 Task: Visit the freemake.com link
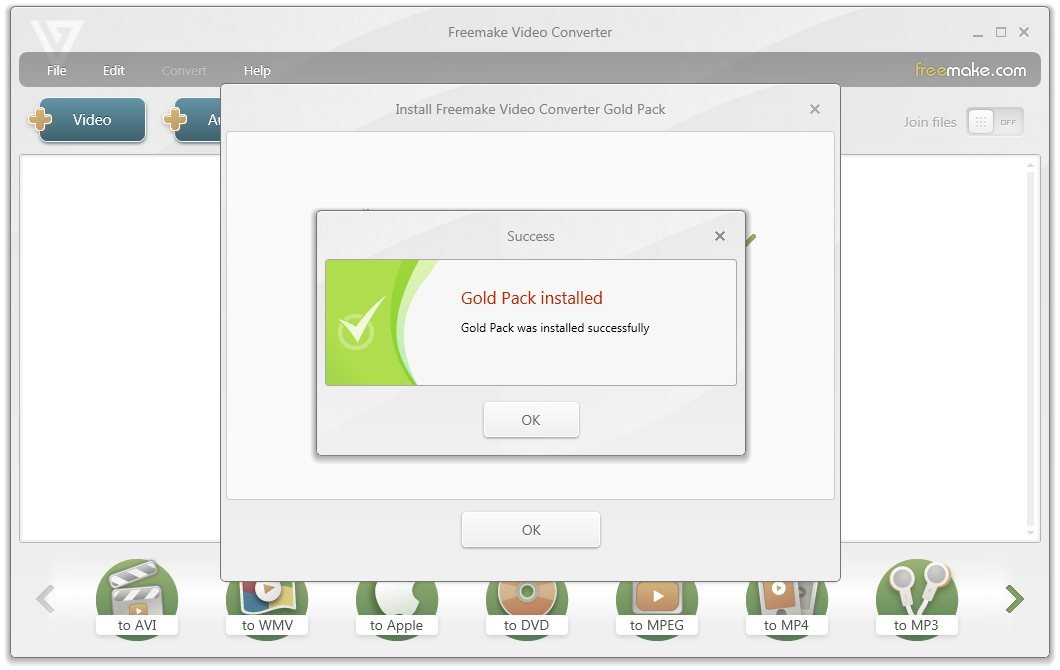(971, 70)
